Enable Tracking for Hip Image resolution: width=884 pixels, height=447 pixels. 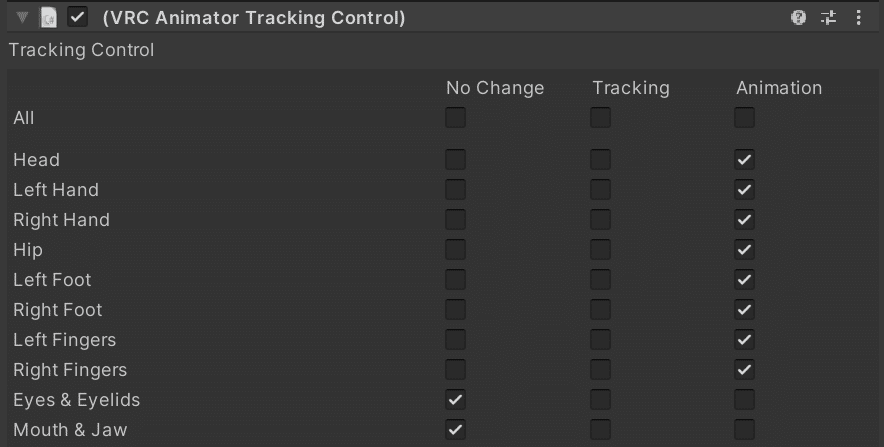pos(600,249)
